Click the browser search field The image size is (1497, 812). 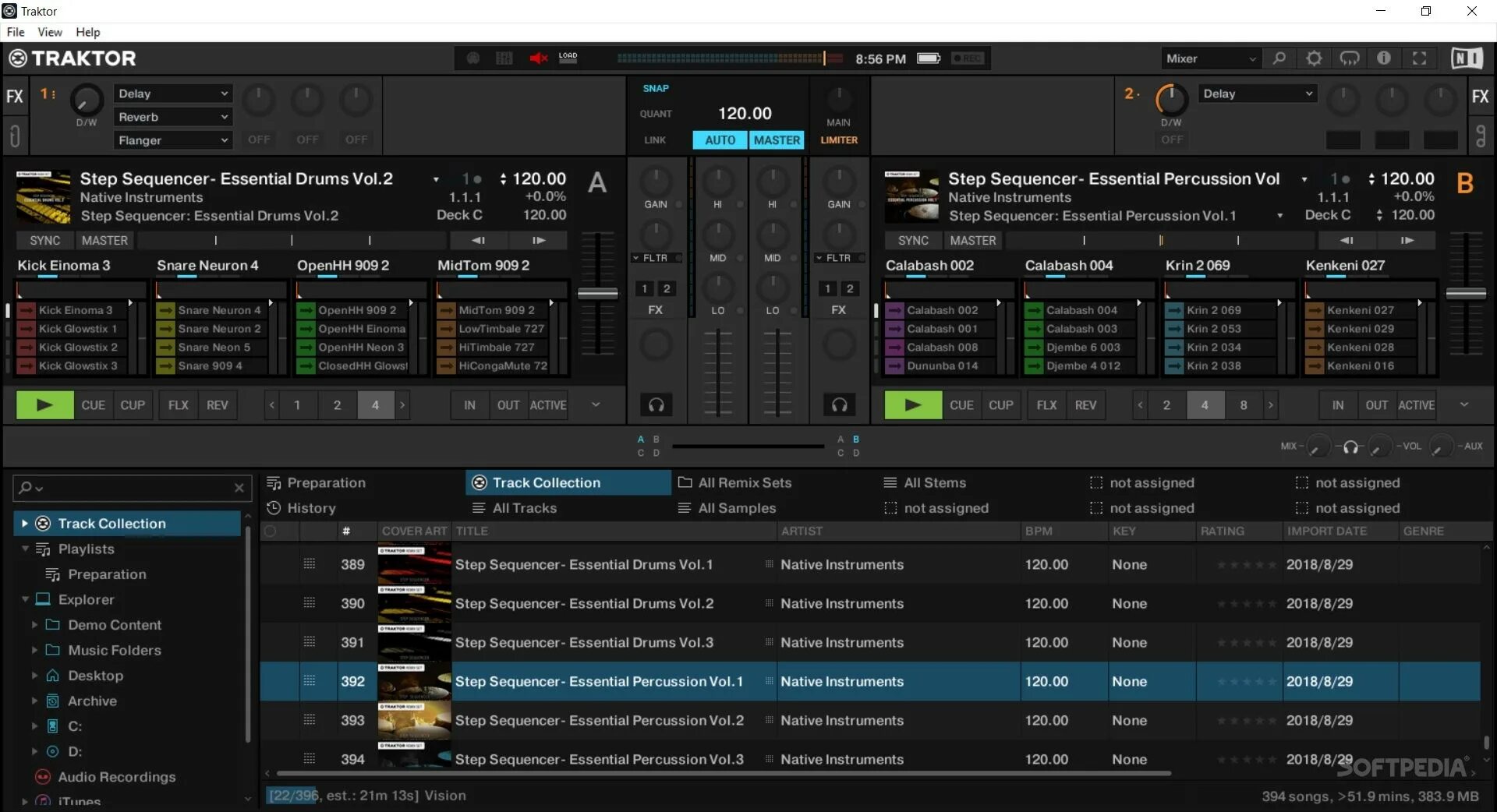(x=131, y=488)
